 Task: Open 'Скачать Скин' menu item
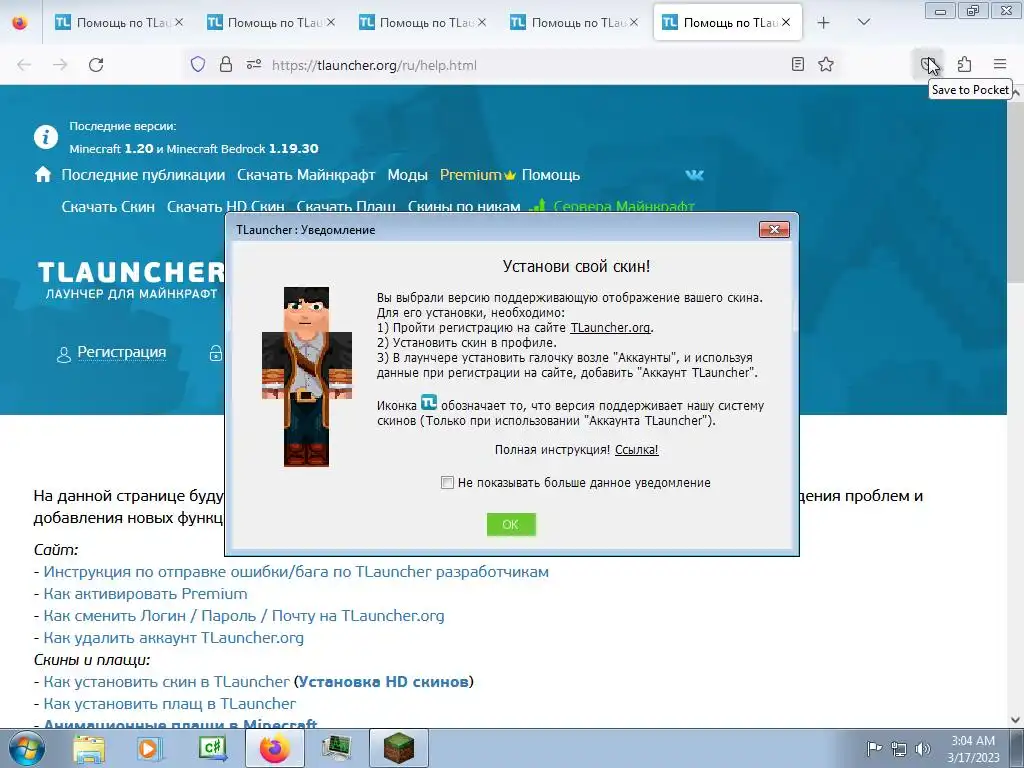(x=108, y=206)
